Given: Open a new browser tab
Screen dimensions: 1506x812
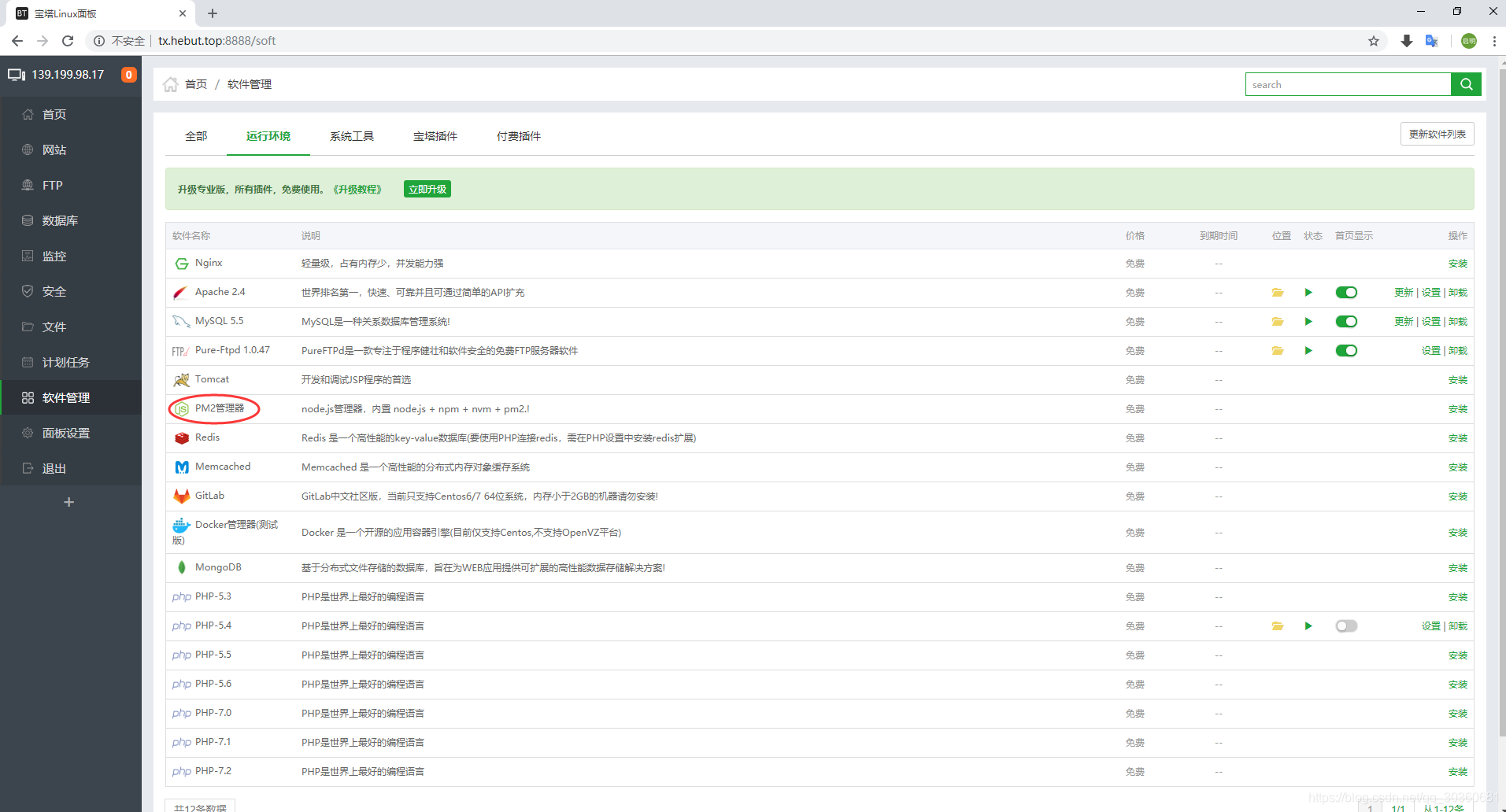Looking at the screenshot, I should pos(213,13).
